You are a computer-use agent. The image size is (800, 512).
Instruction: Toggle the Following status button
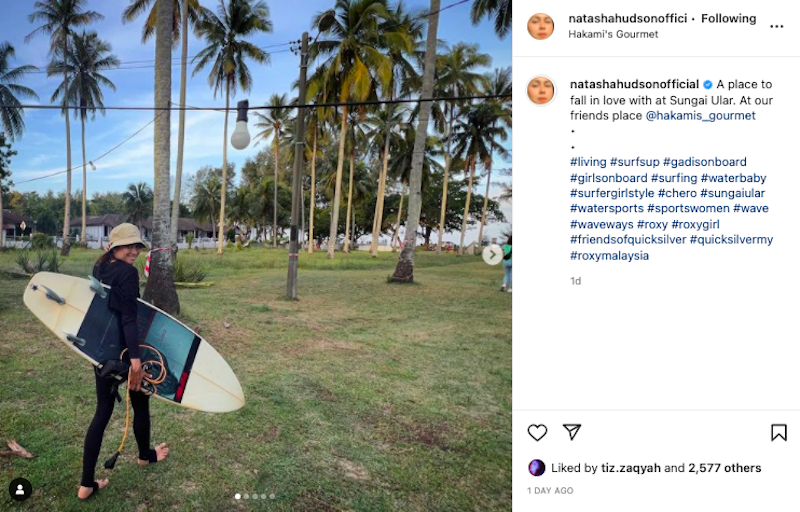tap(729, 18)
